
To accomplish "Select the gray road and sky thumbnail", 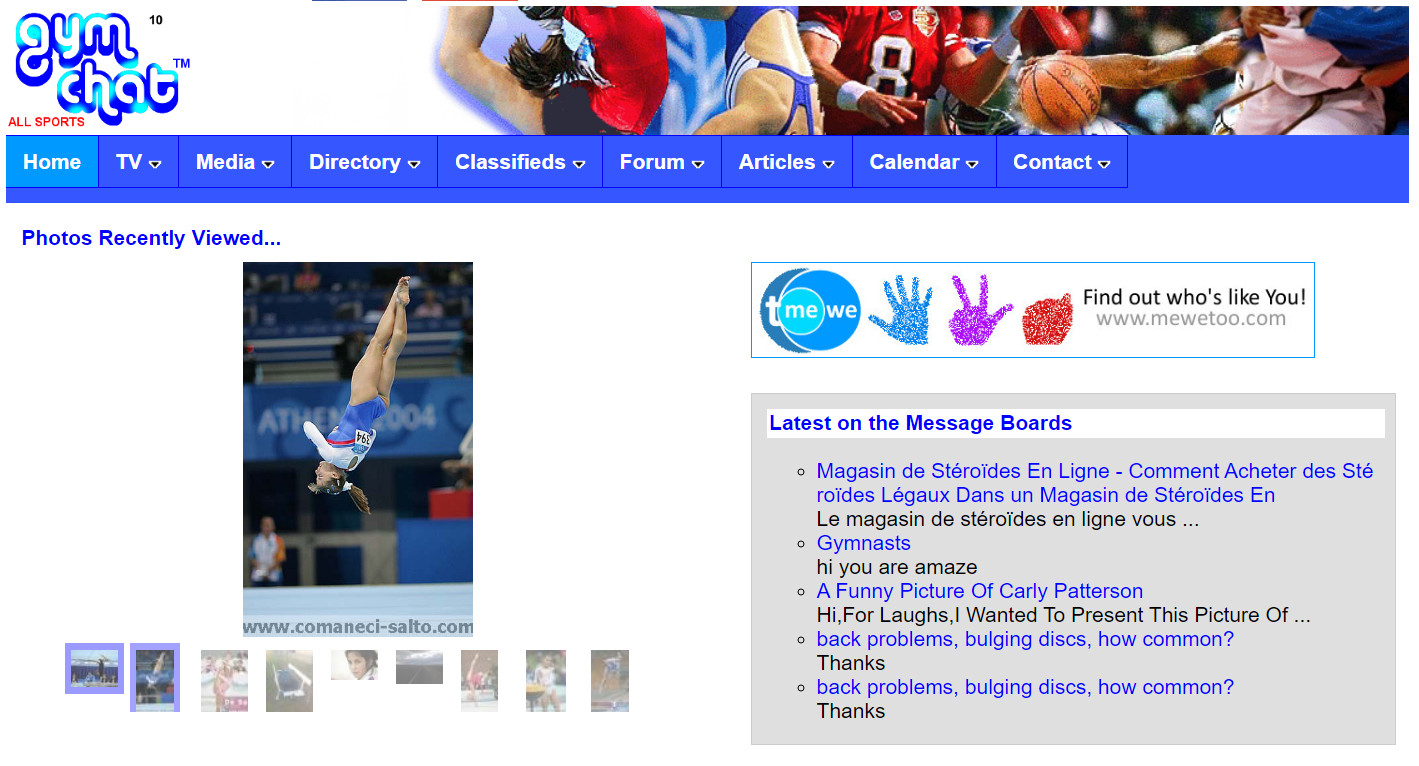I will pos(419,667).
